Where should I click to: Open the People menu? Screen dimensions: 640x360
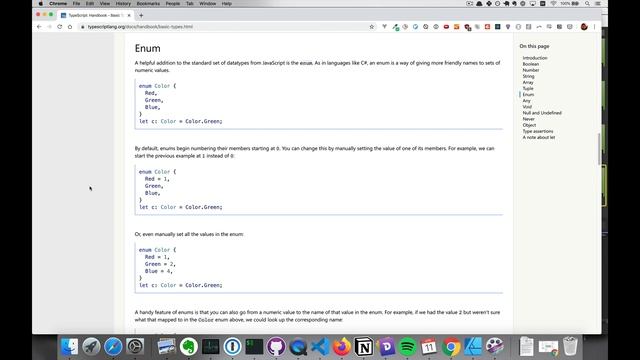[173, 3]
